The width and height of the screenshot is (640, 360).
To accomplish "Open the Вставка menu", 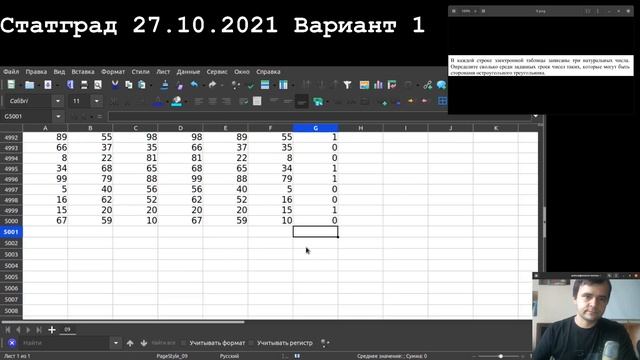I will pos(83,71).
